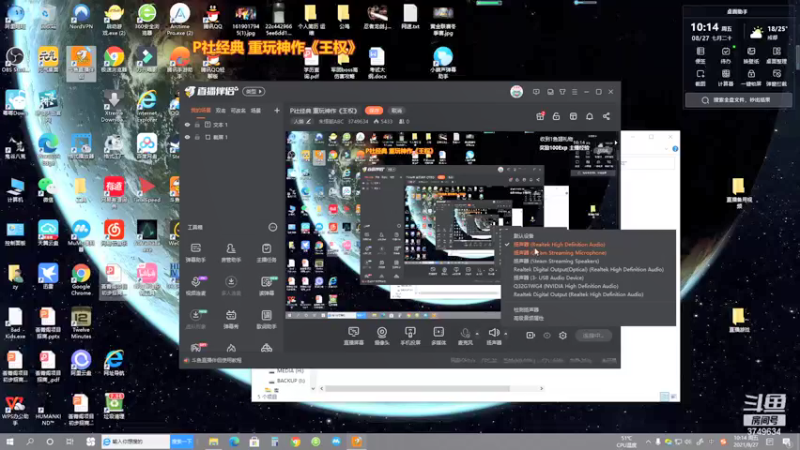800x450 pixels.
Task: Add a 手机投屏 phone casting source
Action: click(x=410, y=336)
